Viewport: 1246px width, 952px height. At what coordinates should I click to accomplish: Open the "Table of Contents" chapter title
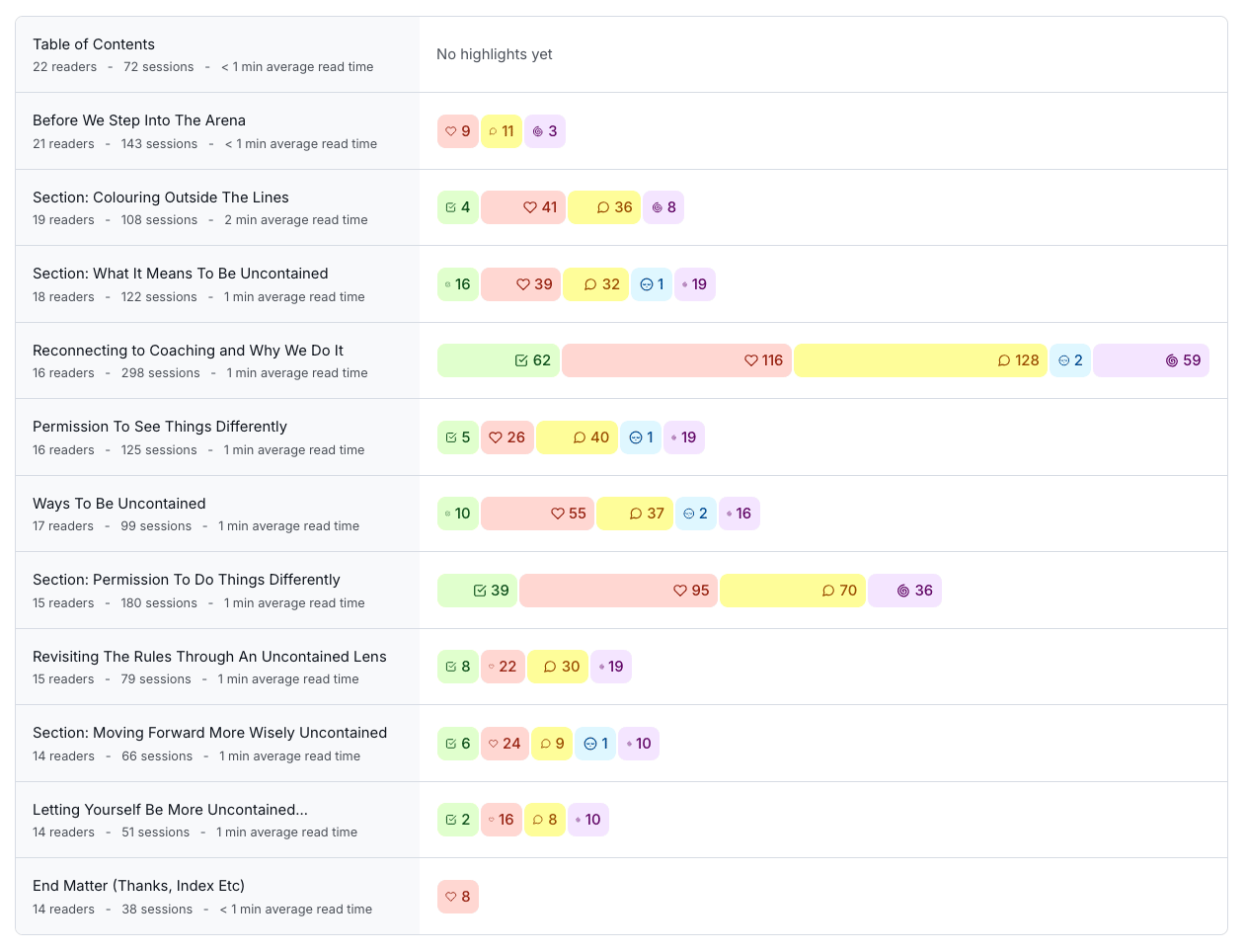[x=94, y=44]
